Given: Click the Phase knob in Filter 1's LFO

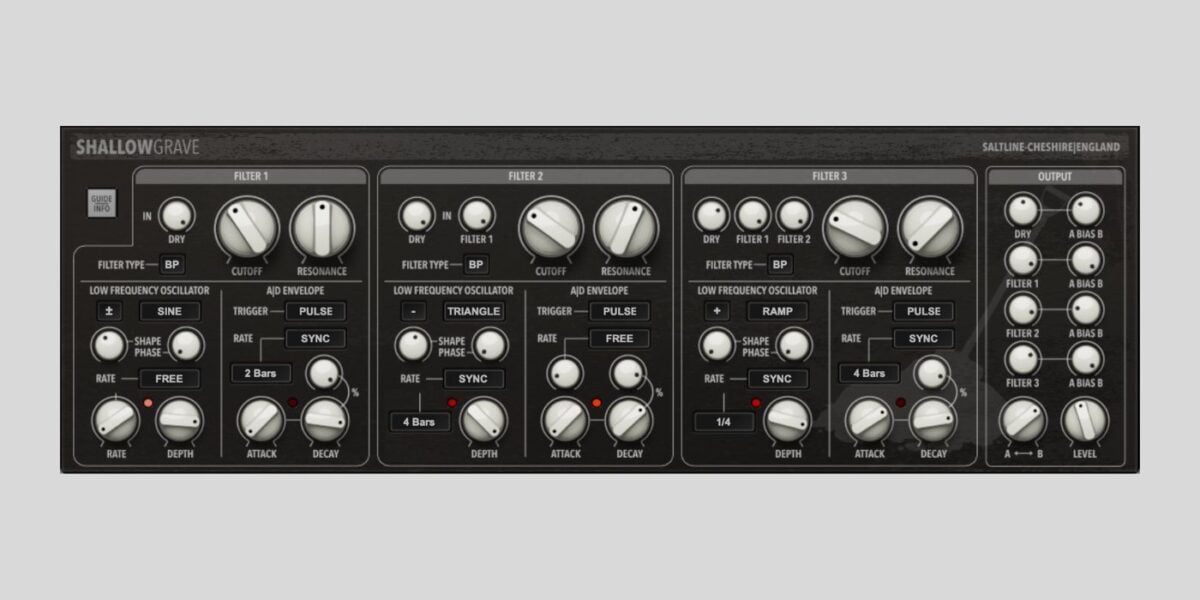Looking at the screenshot, I should 186,346.
